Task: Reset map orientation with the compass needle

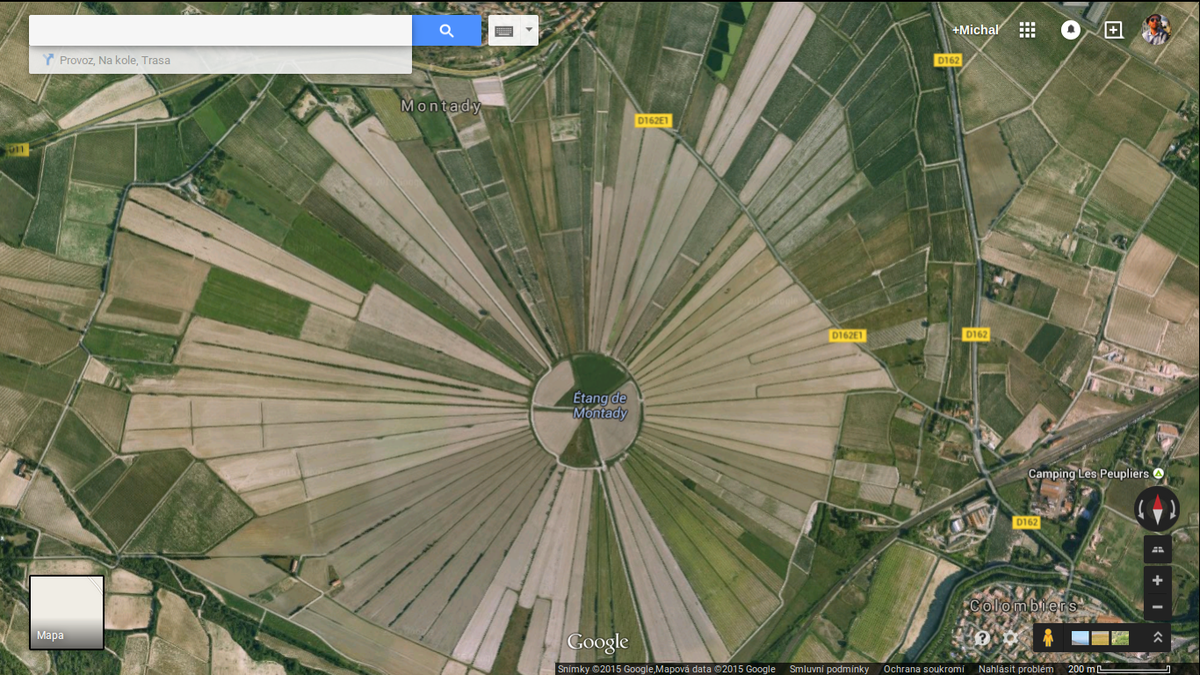Action: coord(1157,509)
